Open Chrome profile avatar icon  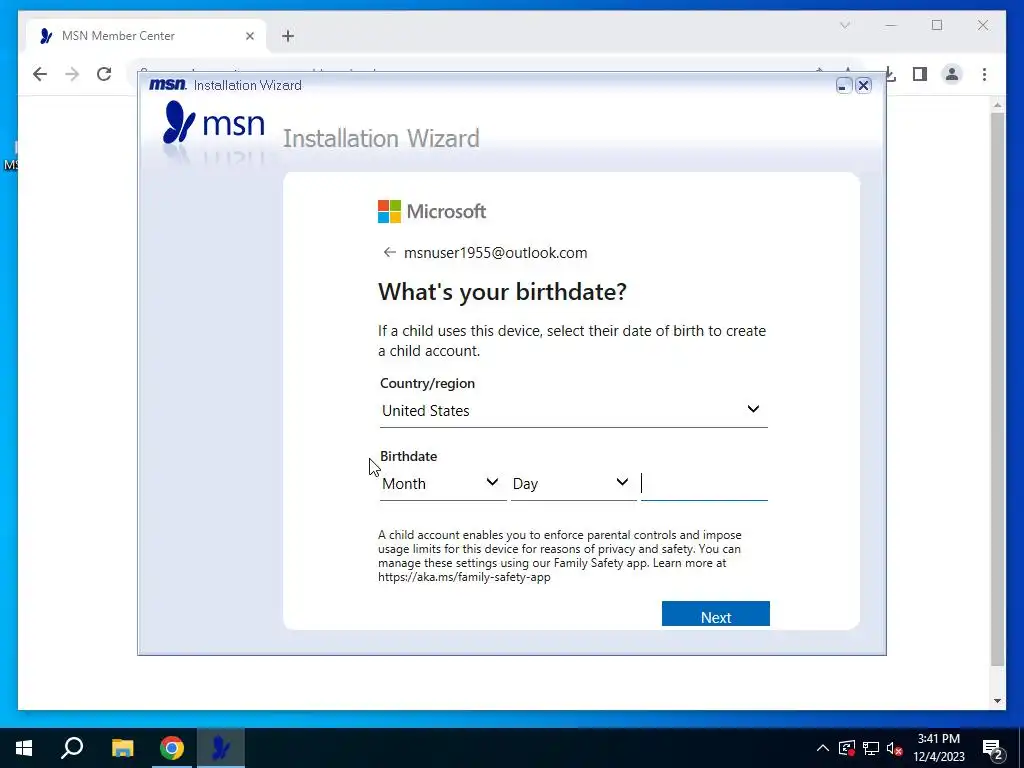pos(952,74)
